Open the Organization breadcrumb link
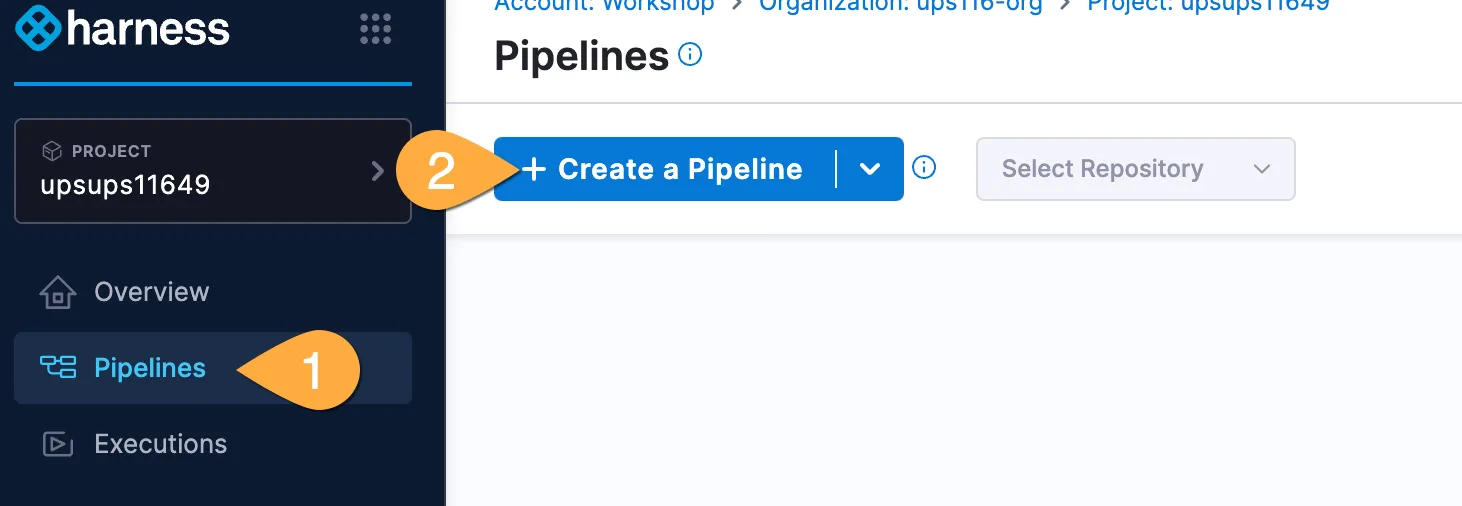This screenshot has height=506, width=1462. [x=900, y=5]
